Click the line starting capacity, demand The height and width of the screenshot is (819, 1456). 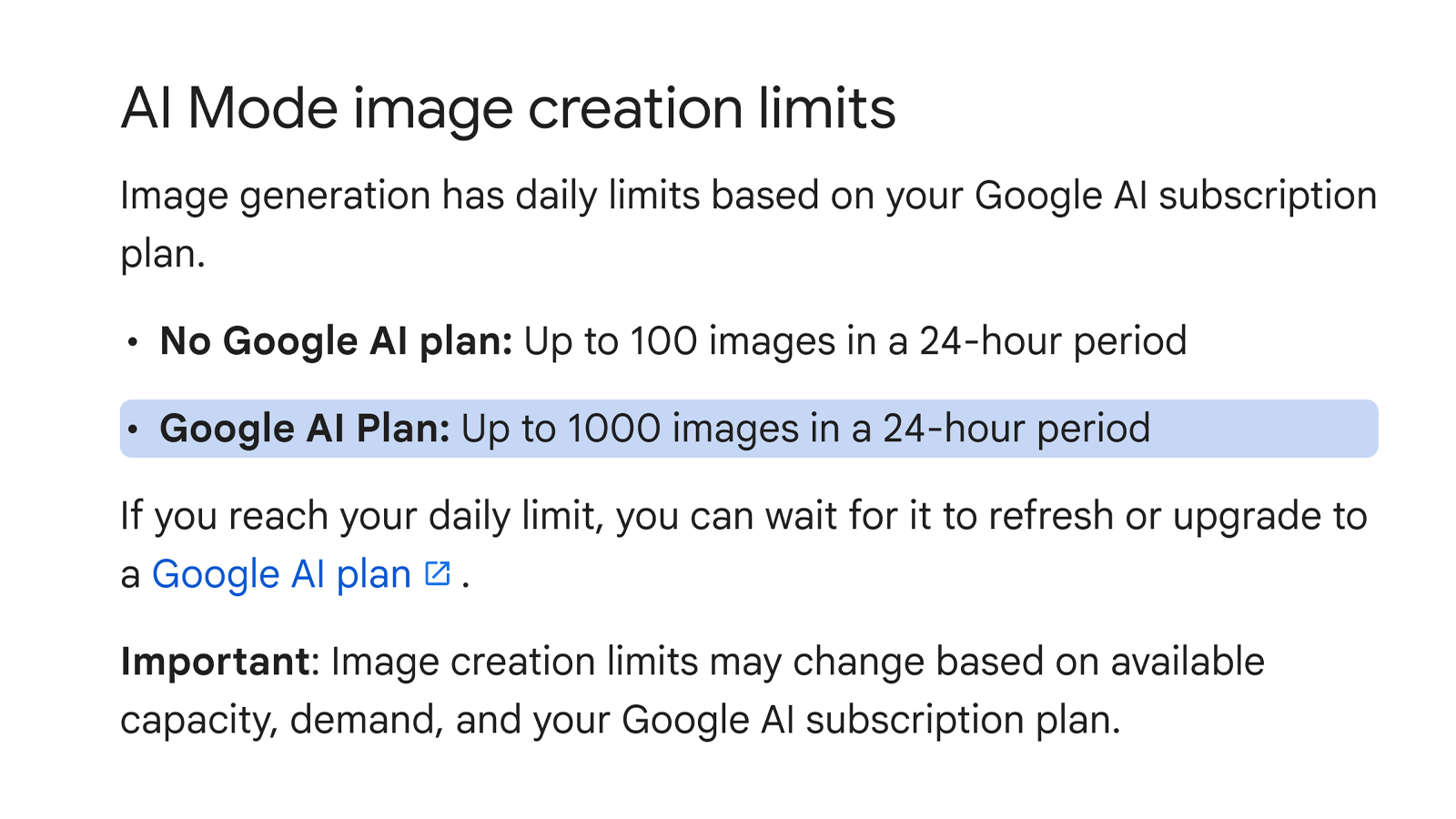pos(619,721)
